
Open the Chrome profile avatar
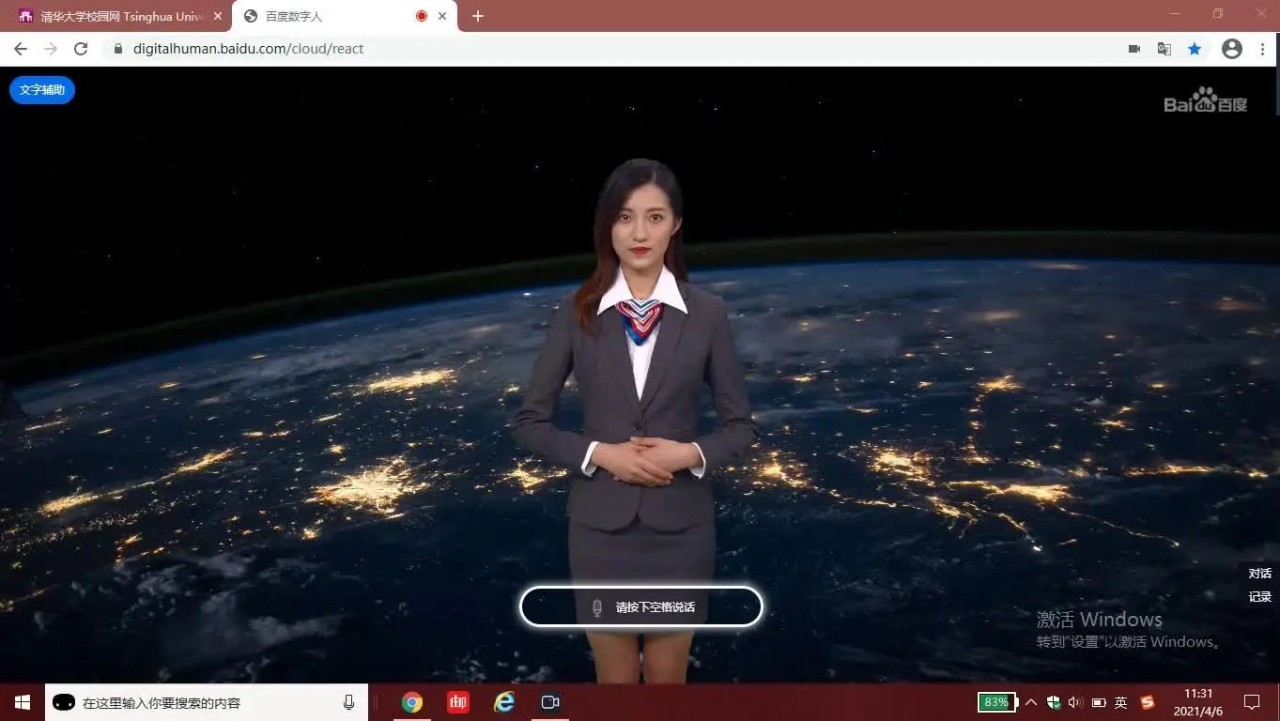pos(1232,49)
